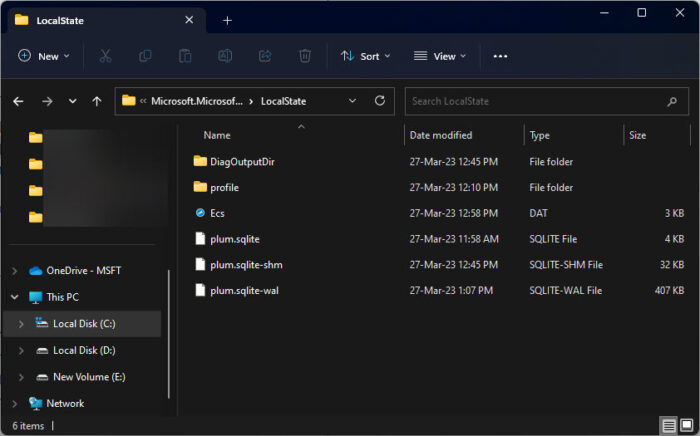Sort by the Type column header
Screen dimensions: 700x436
[539, 135]
